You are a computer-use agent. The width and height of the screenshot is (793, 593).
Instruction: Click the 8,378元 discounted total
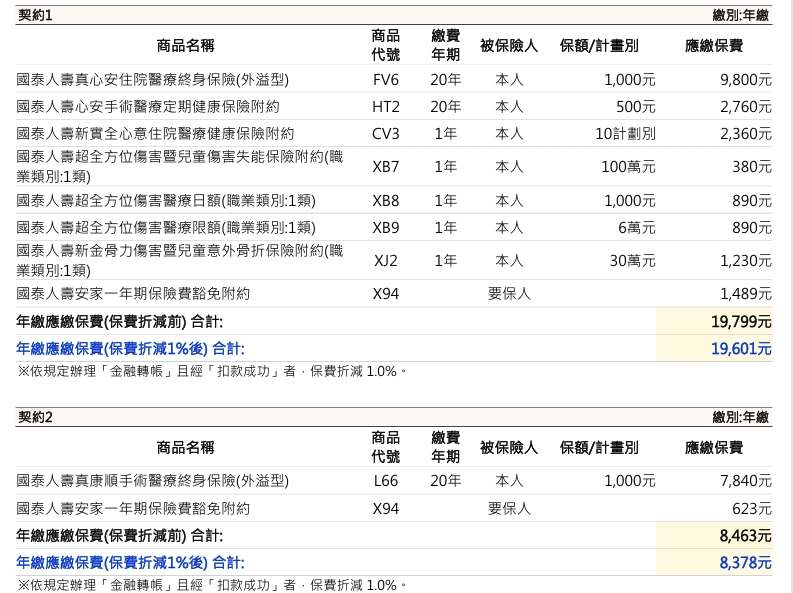click(x=745, y=563)
